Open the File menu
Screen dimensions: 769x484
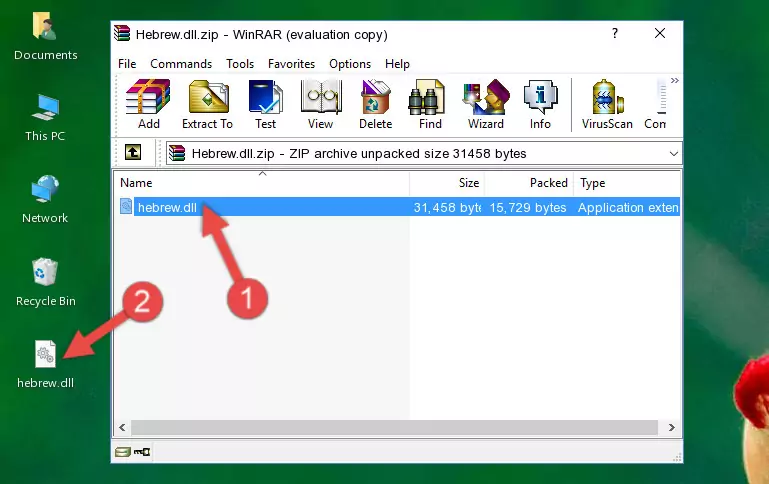click(127, 64)
